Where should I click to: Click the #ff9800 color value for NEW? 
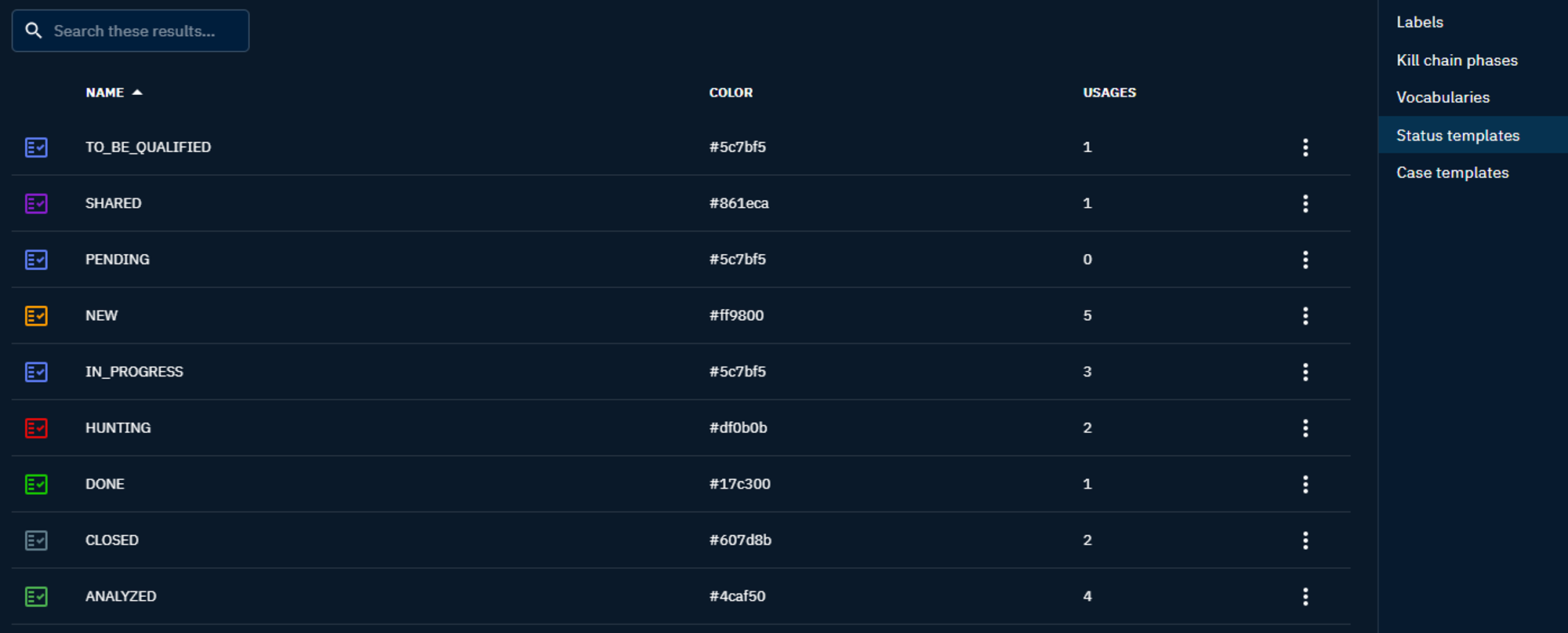pyautogui.click(x=736, y=316)
